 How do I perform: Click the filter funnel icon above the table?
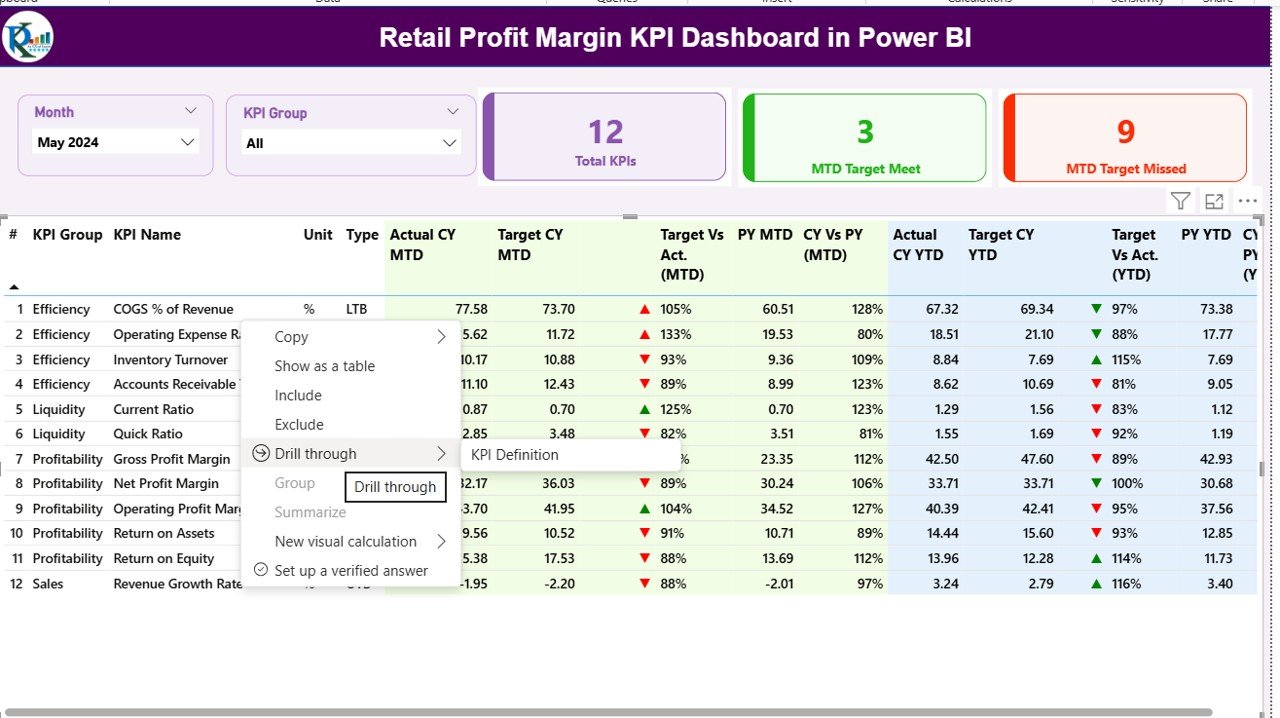(1179, 200)
